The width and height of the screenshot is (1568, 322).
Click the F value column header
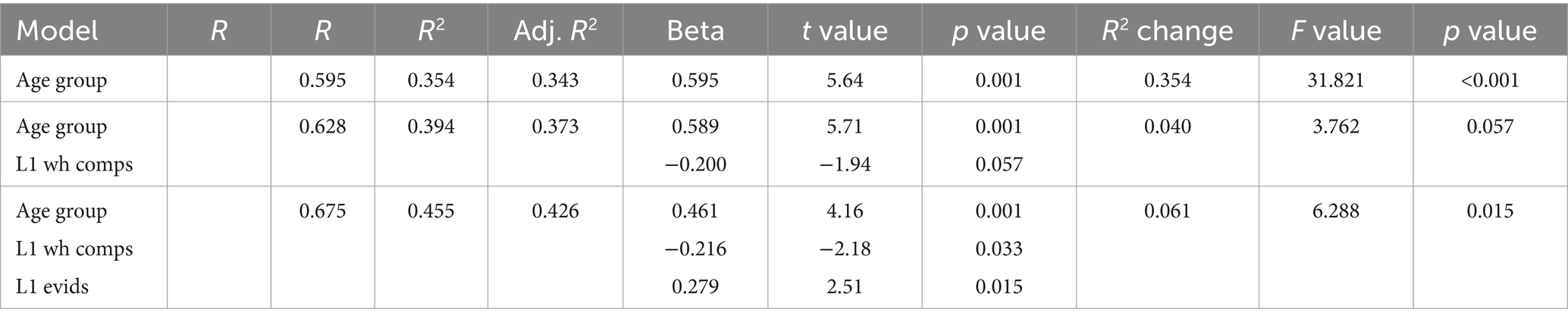(x=1335, y=31)
